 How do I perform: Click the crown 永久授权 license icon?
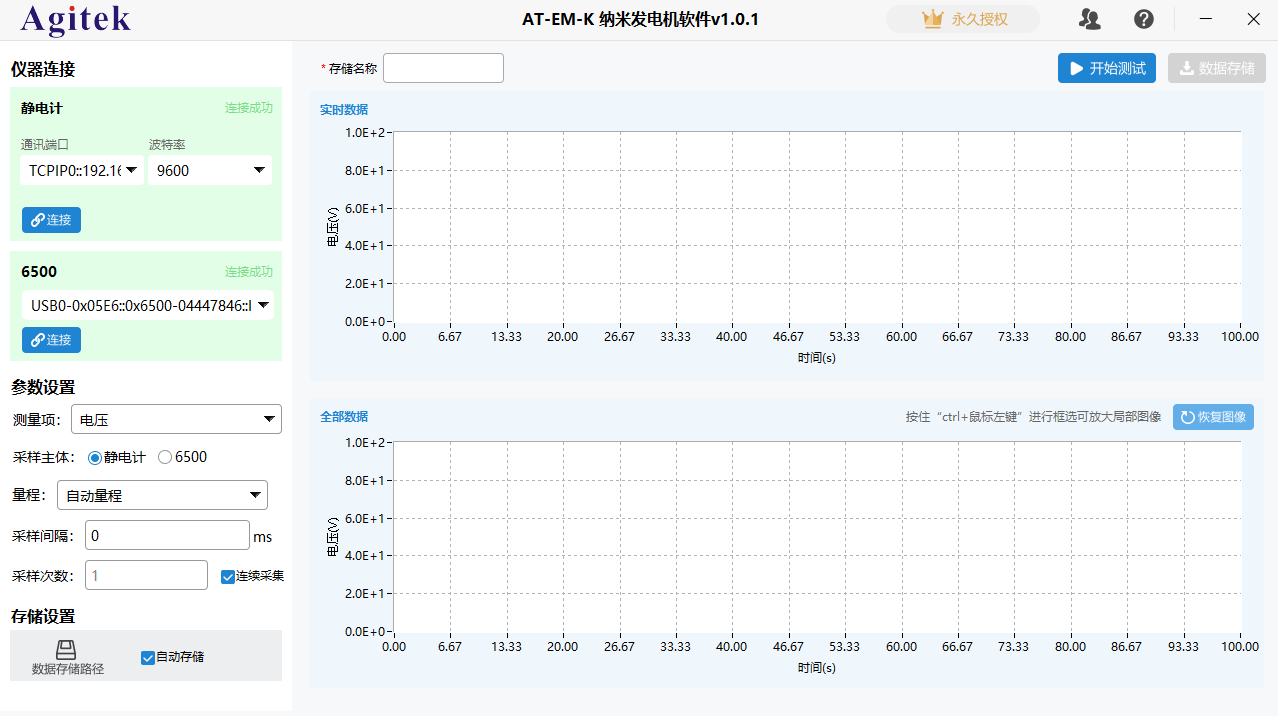pos(935,18)
